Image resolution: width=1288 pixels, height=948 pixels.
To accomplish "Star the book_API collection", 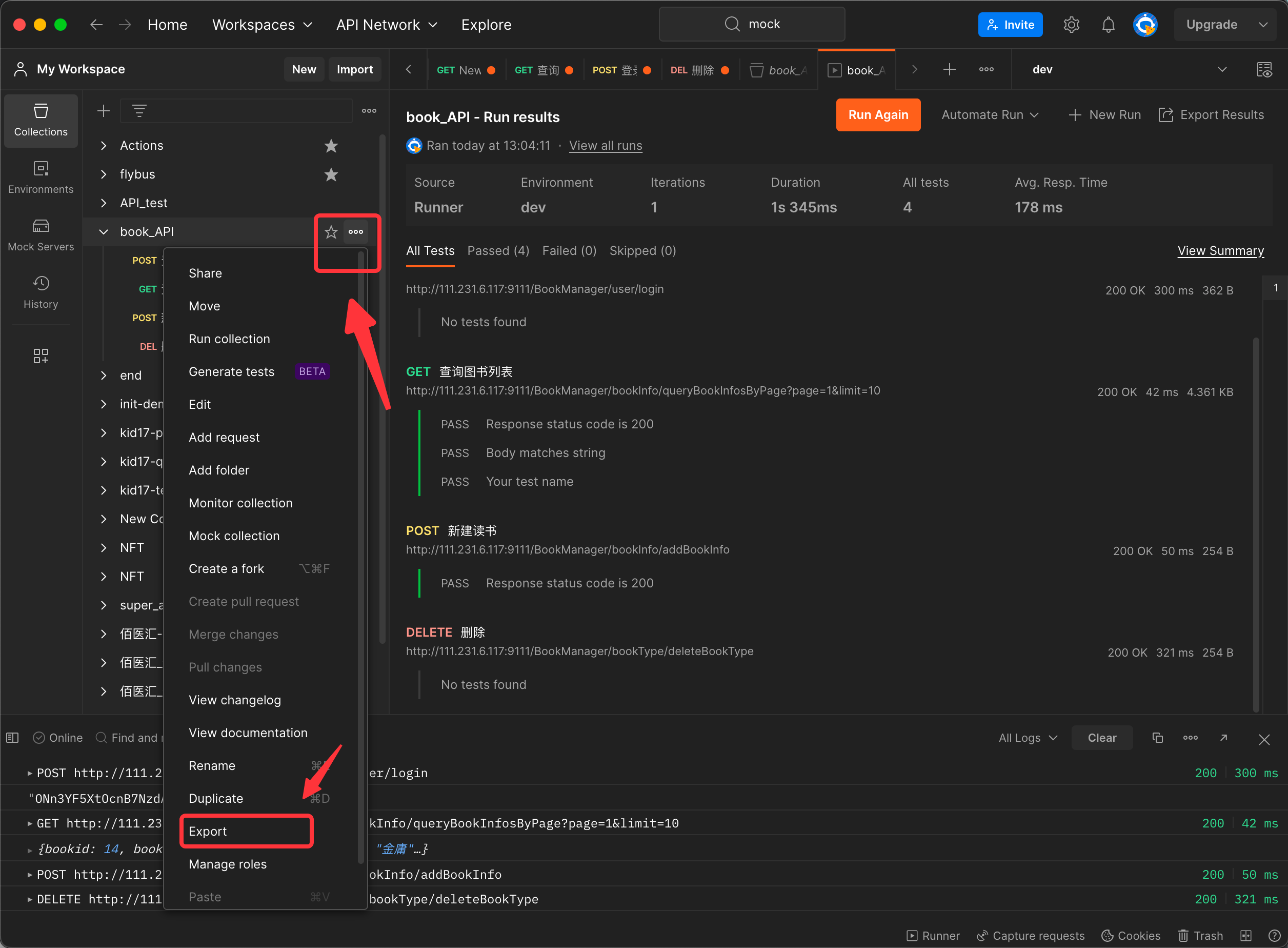I will (x=331, y=232).
